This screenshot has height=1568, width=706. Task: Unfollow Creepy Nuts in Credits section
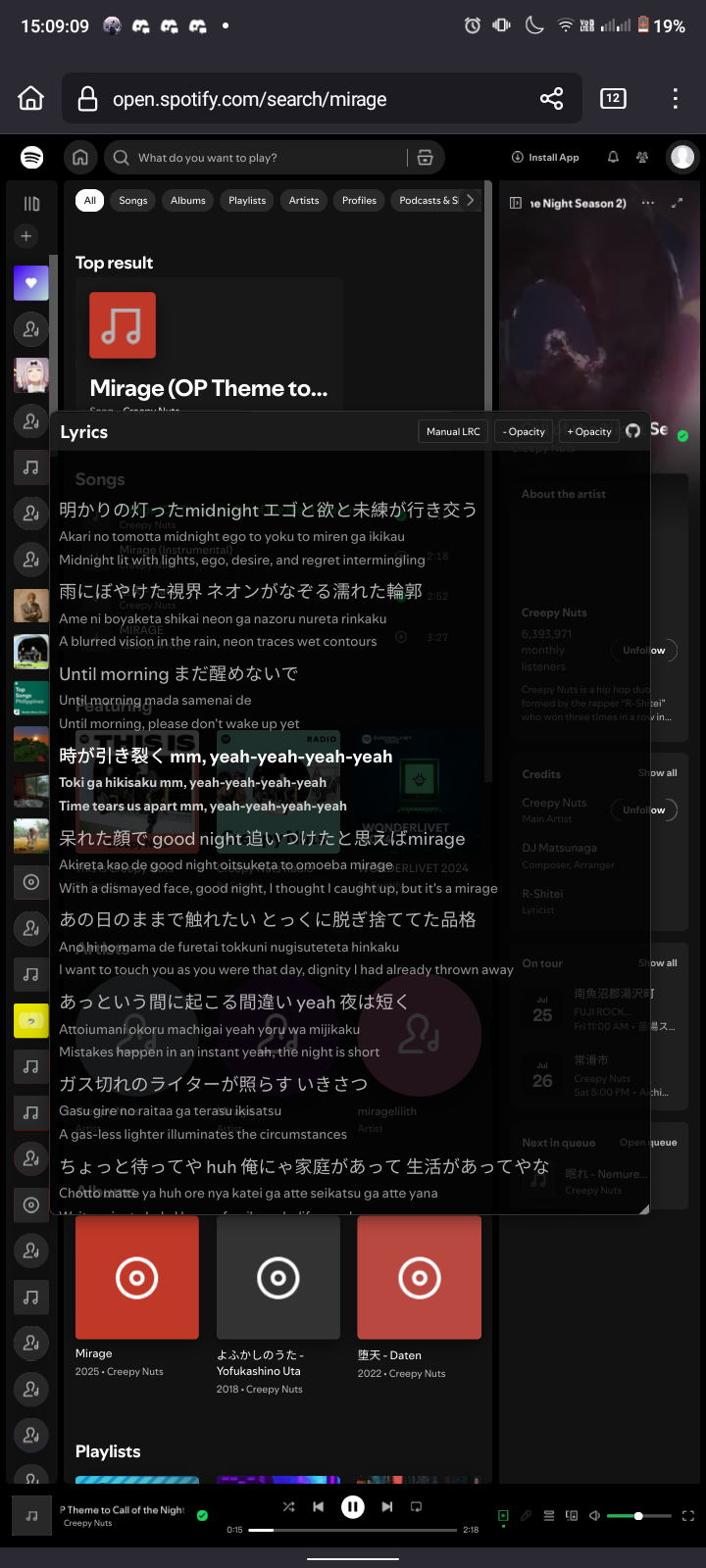(x=644, y=809)
